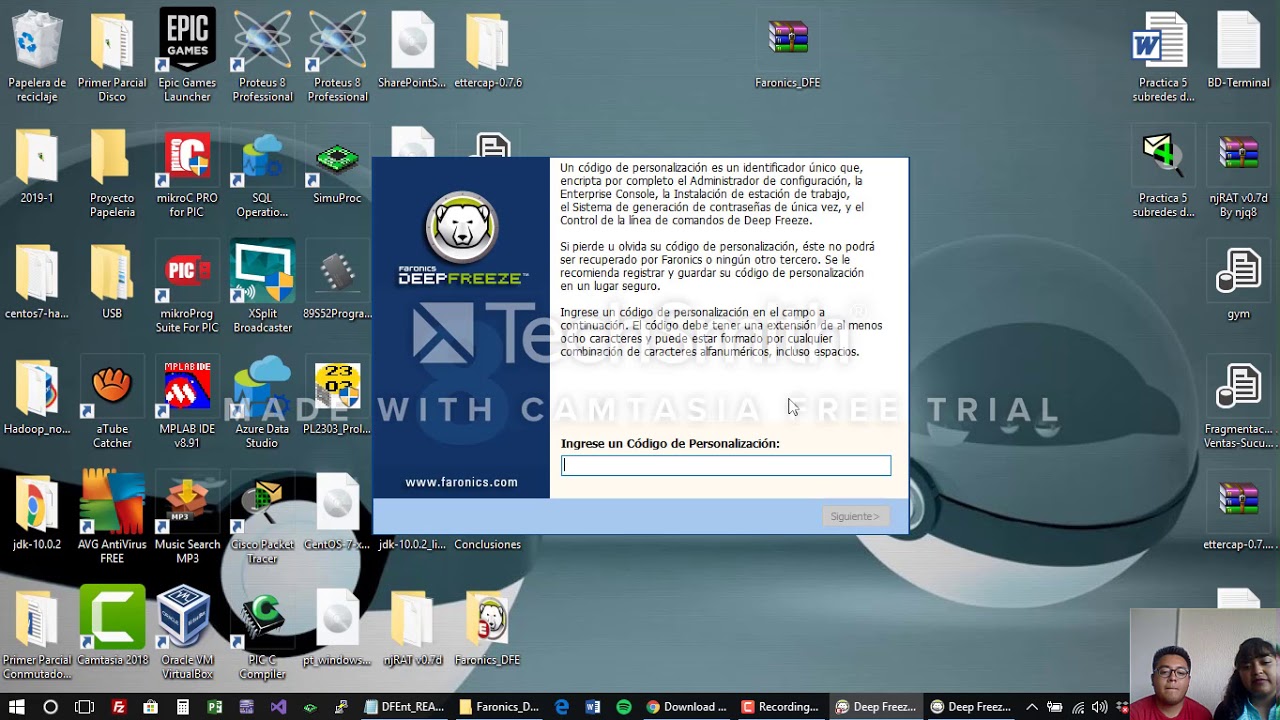Image resolution: width=1280 pixels, height=720 pixels.
Task: Select the SharePointS... file icon on the desktop
Action: pos(412,50)
